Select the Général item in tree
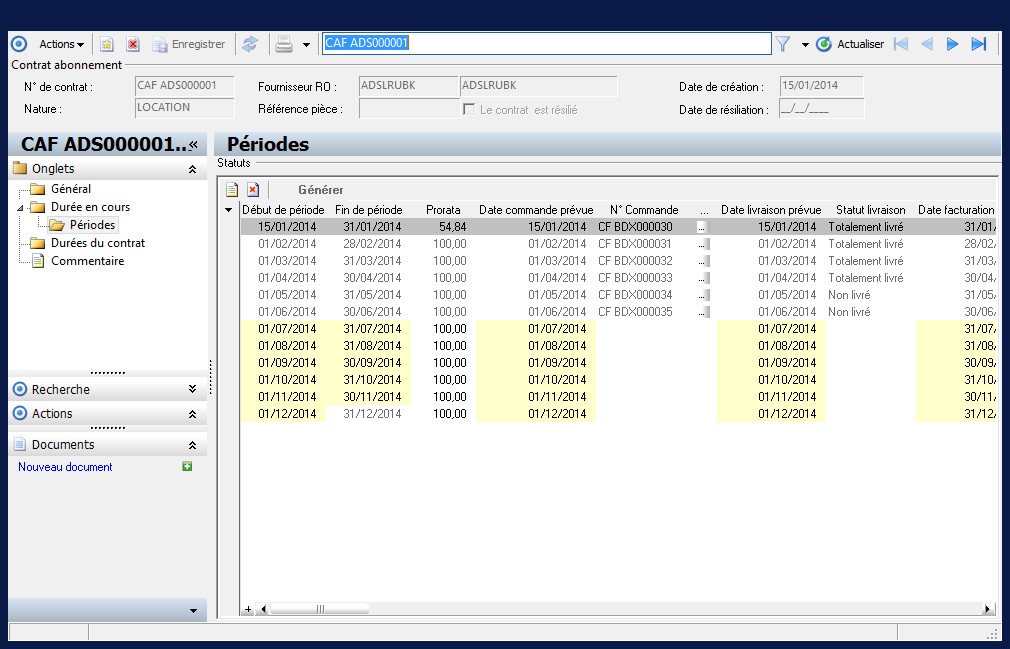The width and height of the screenshot is (1010, 649). [x=71, y=189]
